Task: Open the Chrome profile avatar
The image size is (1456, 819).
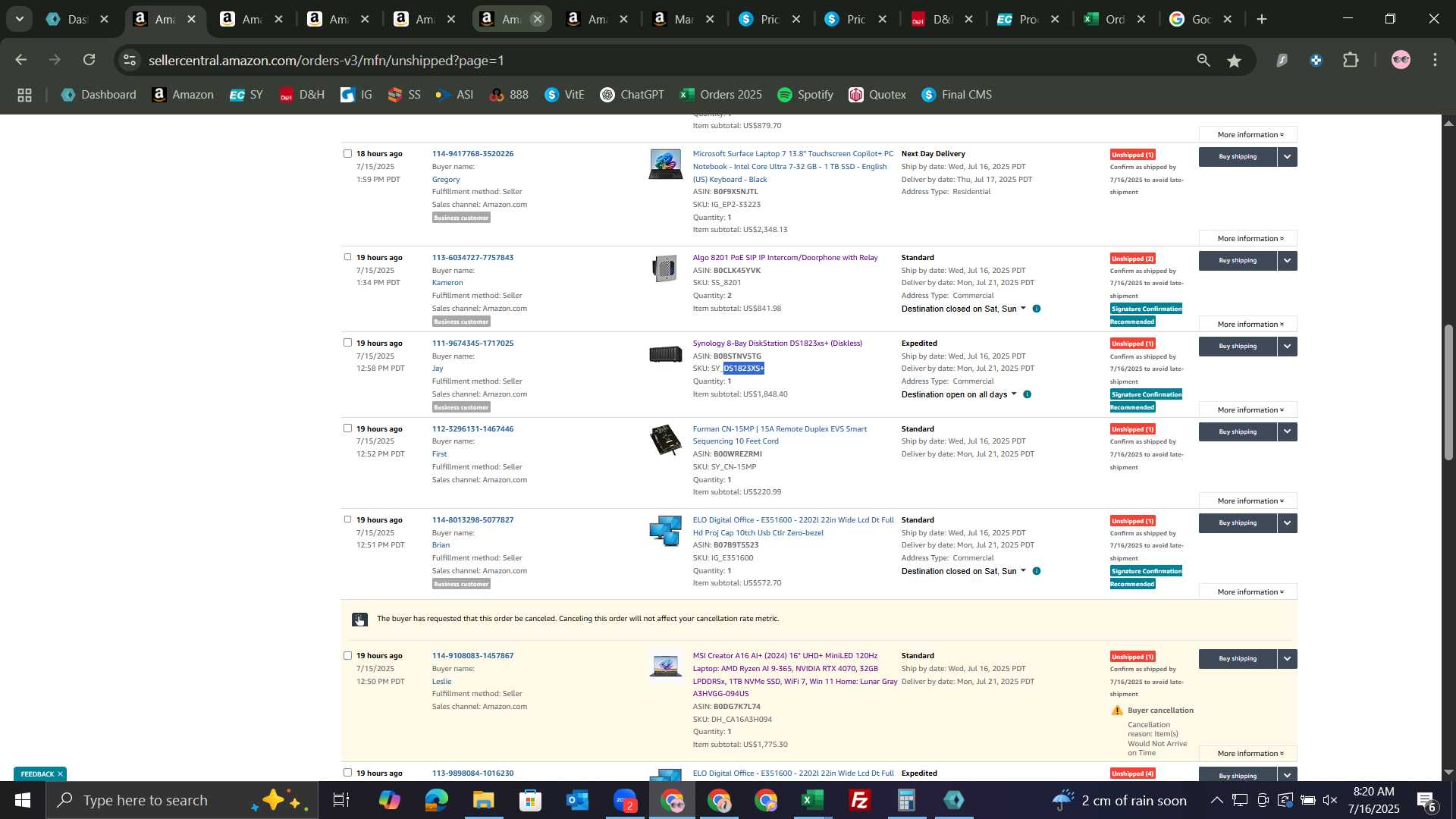Action: coord(1401,60)
